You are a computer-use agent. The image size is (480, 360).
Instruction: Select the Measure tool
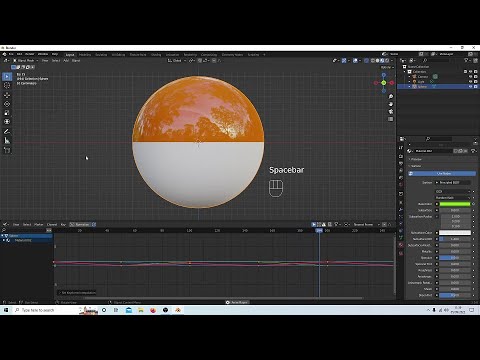(x=7, y=141)
